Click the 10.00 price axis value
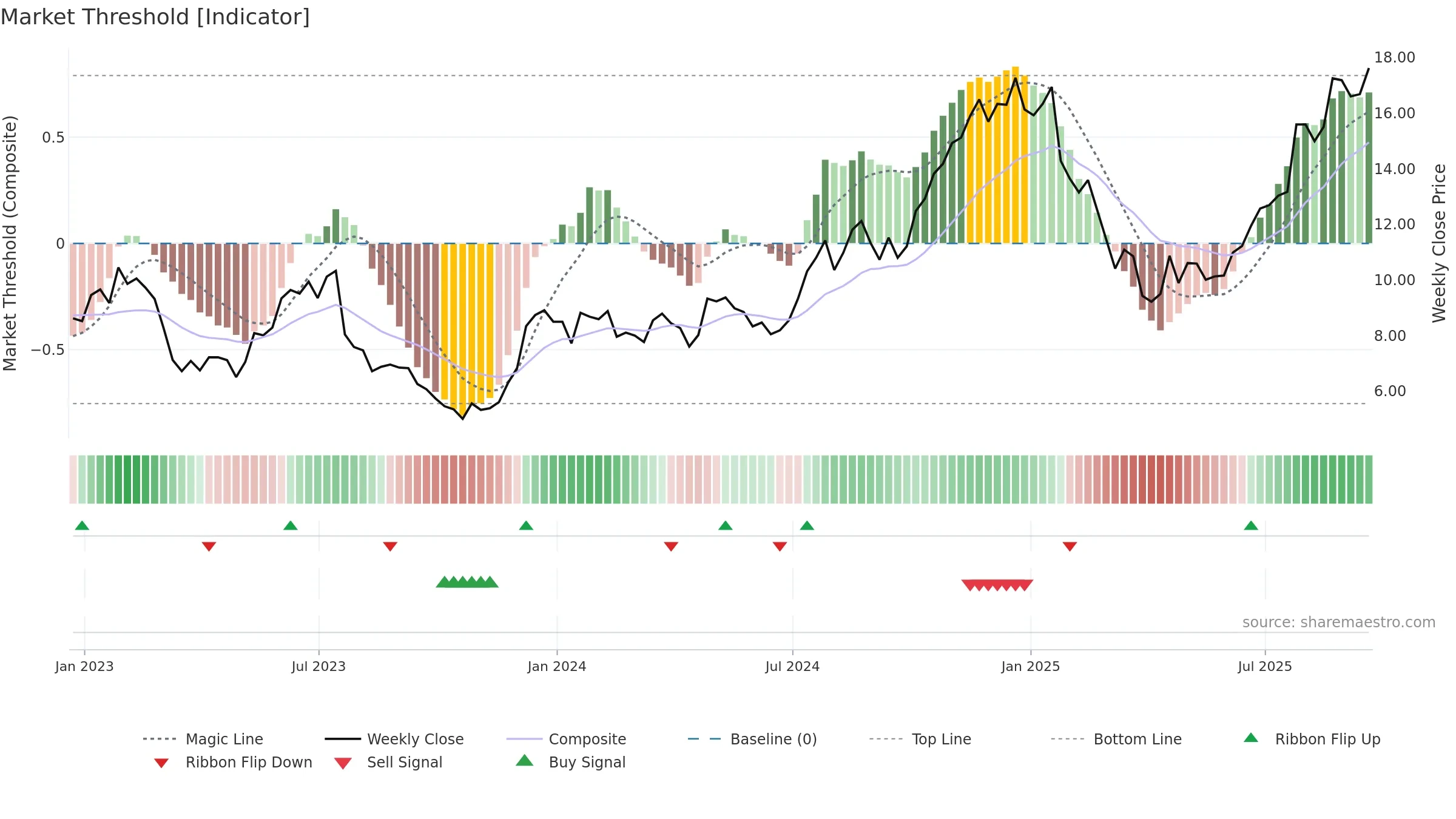This screenshot has height=819, width=1456. point(1395,280)
